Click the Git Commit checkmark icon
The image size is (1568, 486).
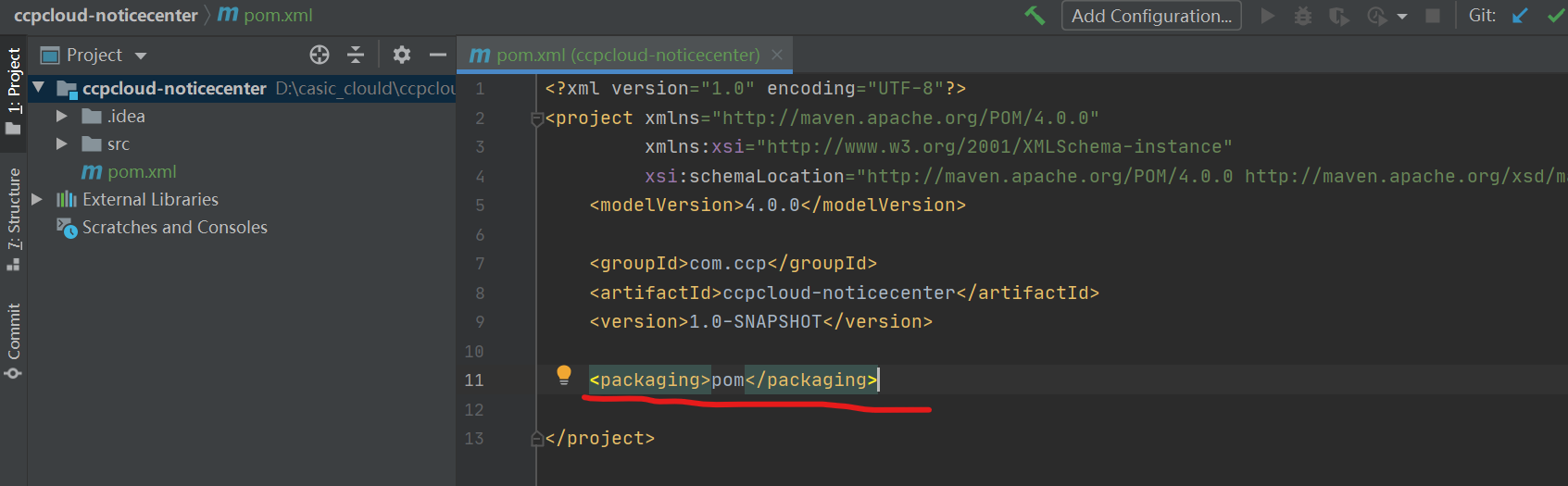tap(1556, 16)
